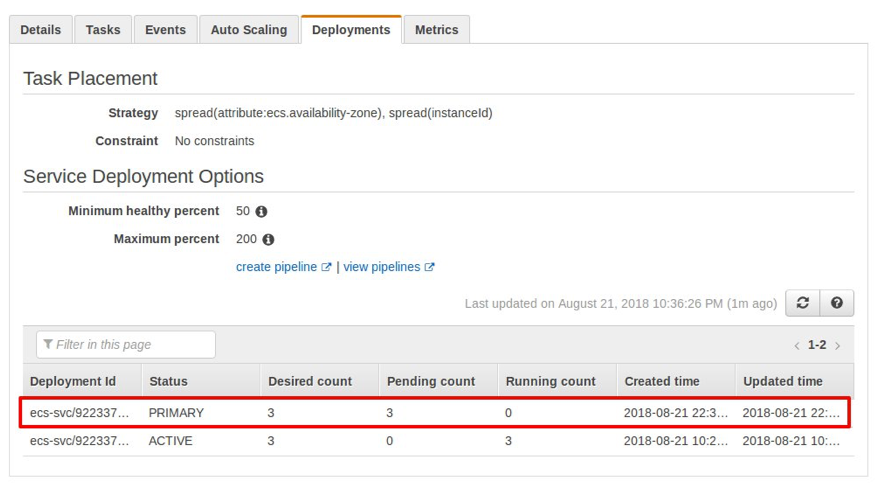Sort table by Status column
877x487 pixels.
[x=168, y=381]
